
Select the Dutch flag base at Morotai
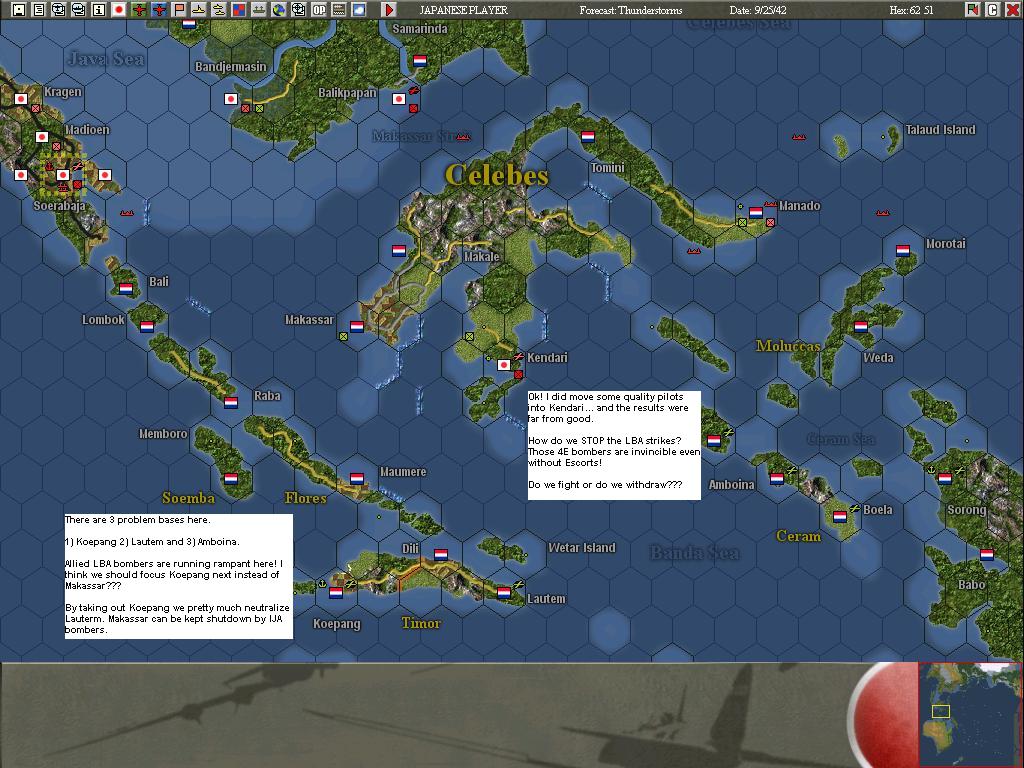point(903,251)
